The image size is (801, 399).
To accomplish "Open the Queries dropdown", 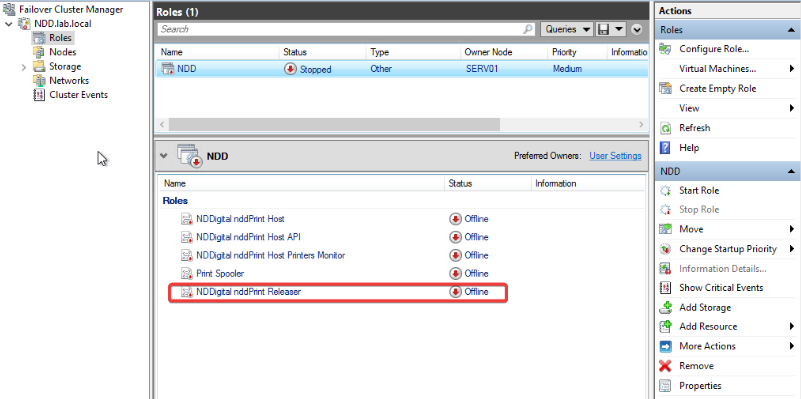I will pyautogui.click(x=567, y=30).
